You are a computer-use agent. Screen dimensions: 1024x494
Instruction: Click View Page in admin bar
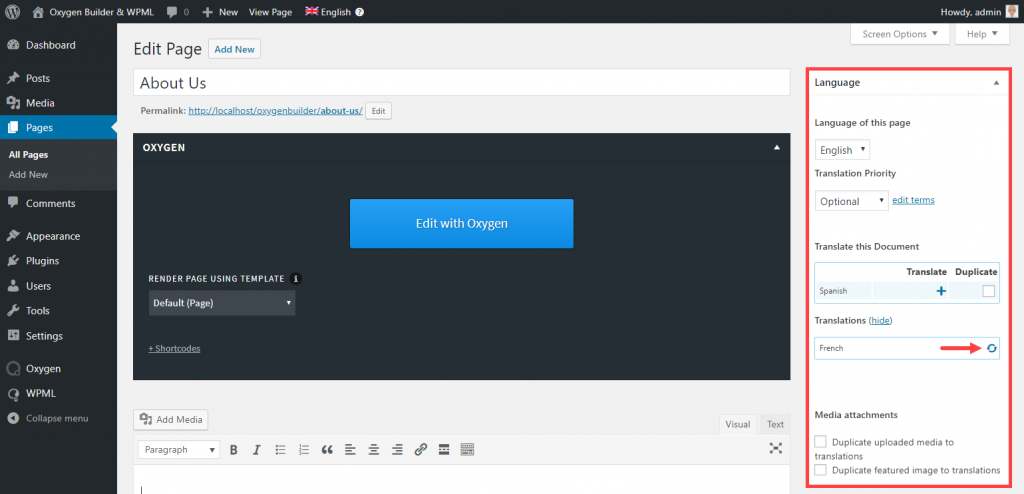[x=270, y=12]
